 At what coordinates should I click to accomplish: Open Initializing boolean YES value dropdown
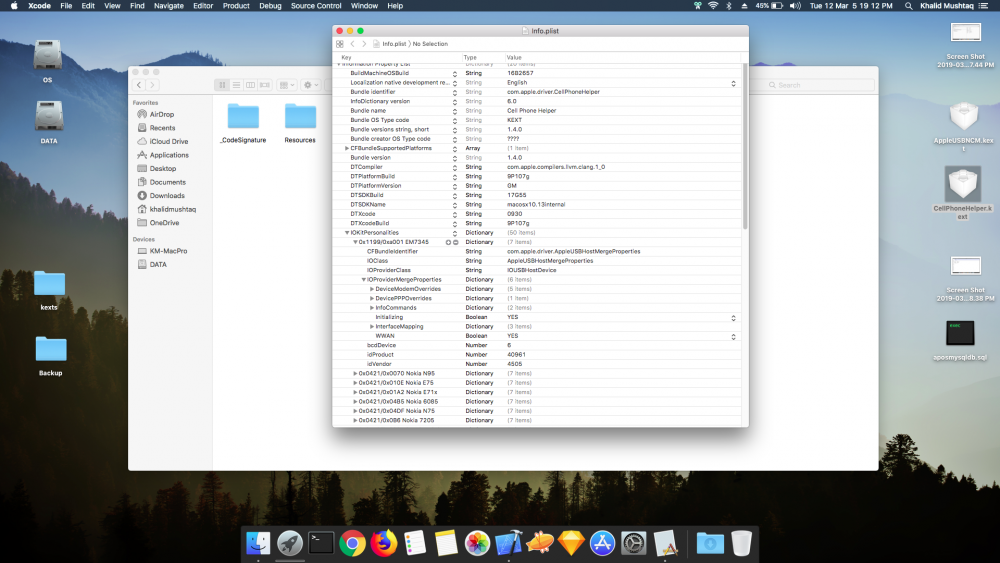pyautogui.click(x=733, y=318)
